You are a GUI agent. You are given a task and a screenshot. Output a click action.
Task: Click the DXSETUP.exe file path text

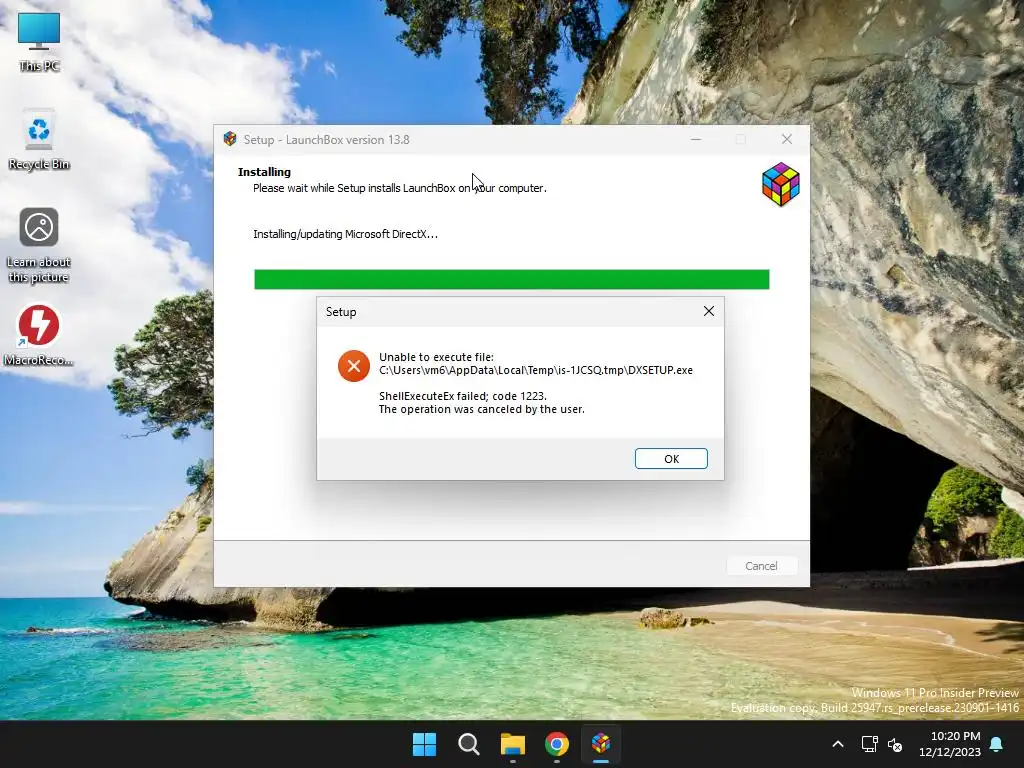click(536, 370)
